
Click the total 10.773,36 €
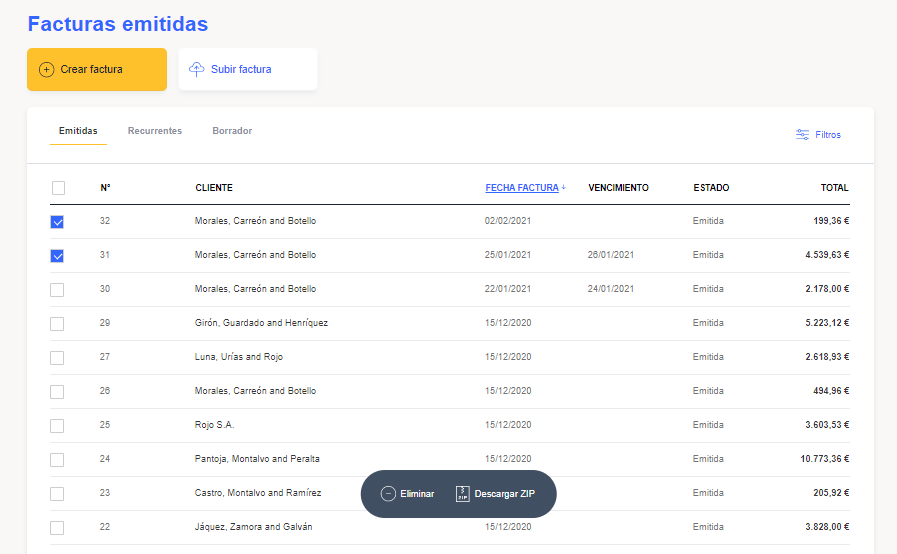(825, 458)
